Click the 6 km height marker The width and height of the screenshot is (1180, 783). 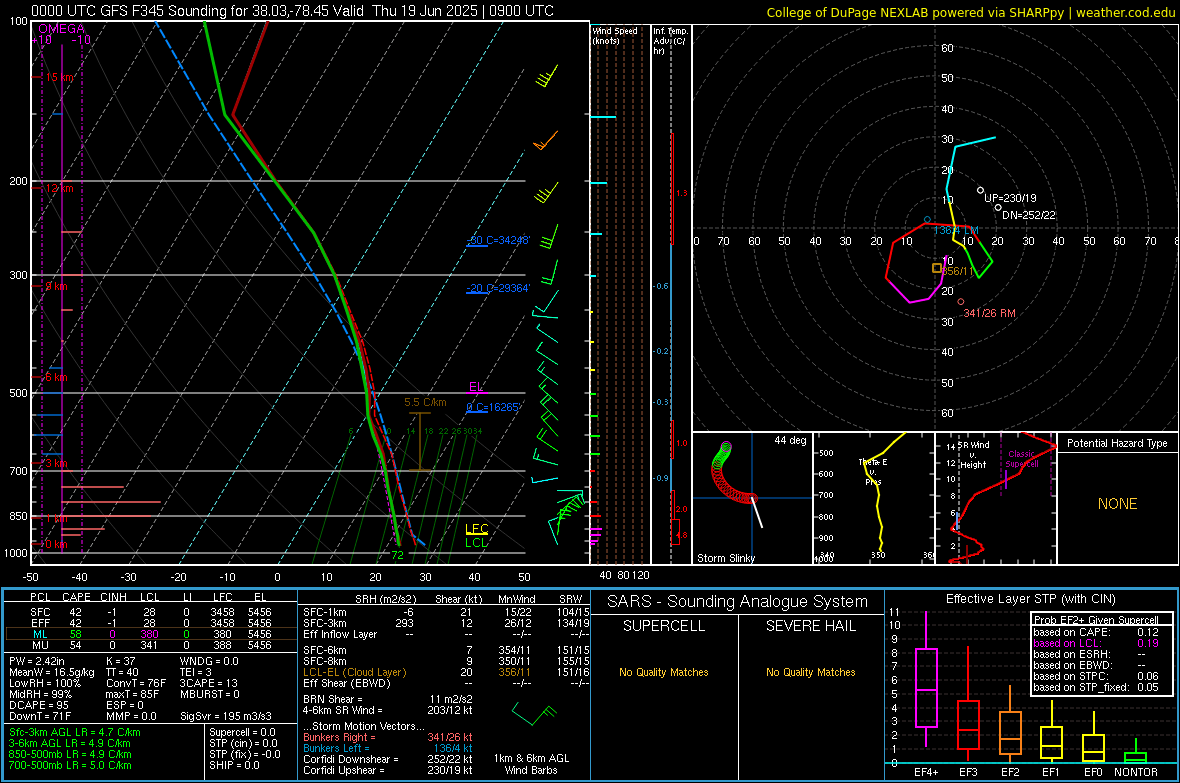[56, 377]
